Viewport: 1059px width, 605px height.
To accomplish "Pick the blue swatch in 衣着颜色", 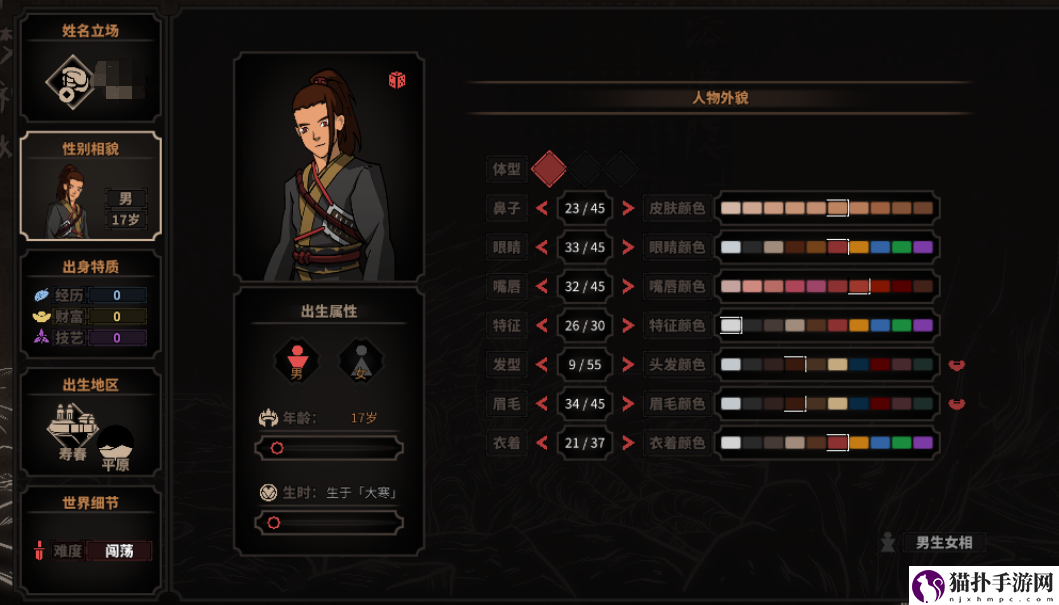I will click(880, 443).
